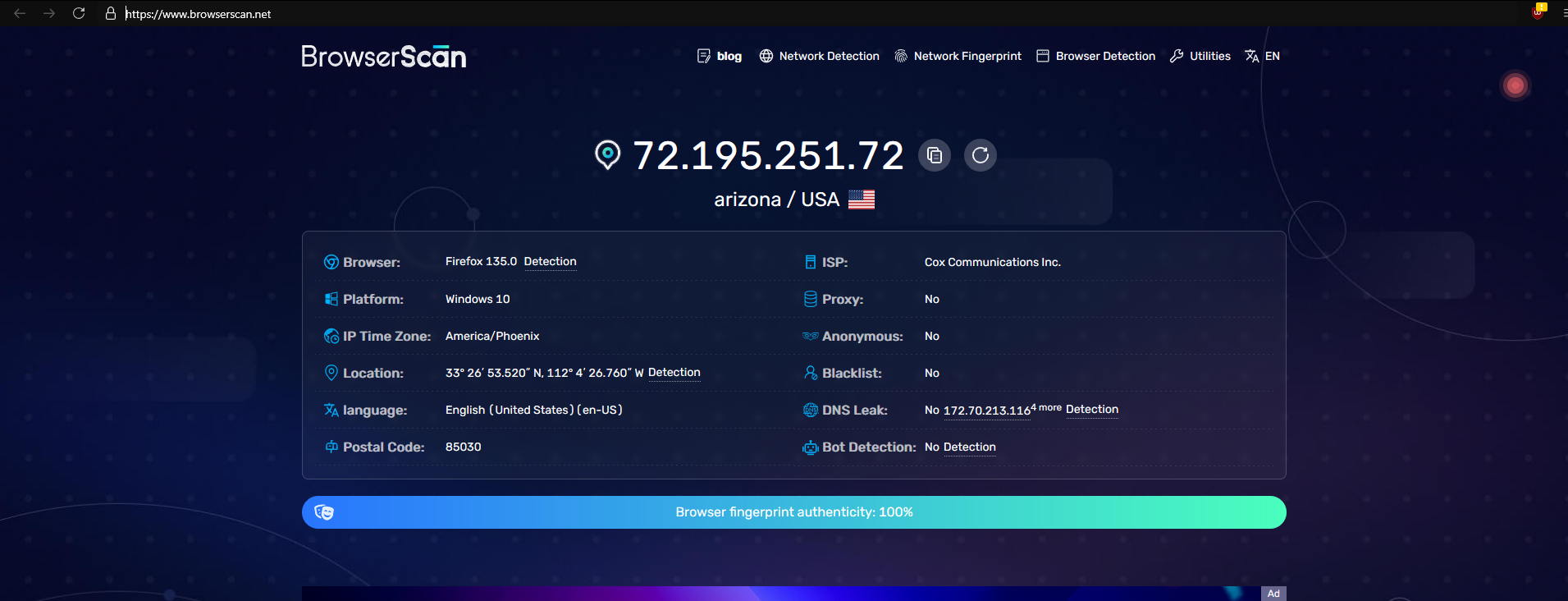
Task: Click the Network Fingerprint fingerprint icon
Action: pos(901,56)
